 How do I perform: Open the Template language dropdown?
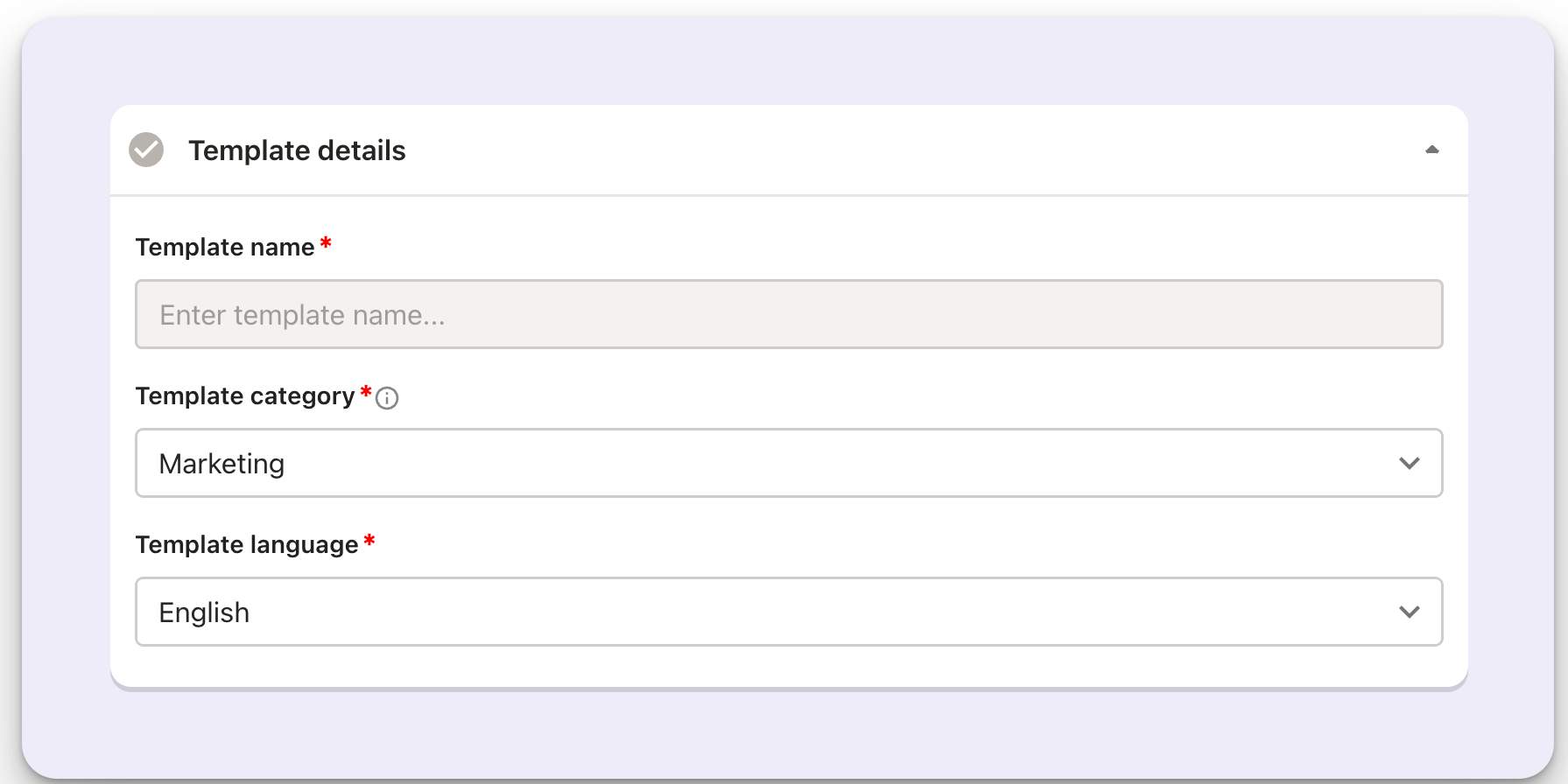pos(789,612)
